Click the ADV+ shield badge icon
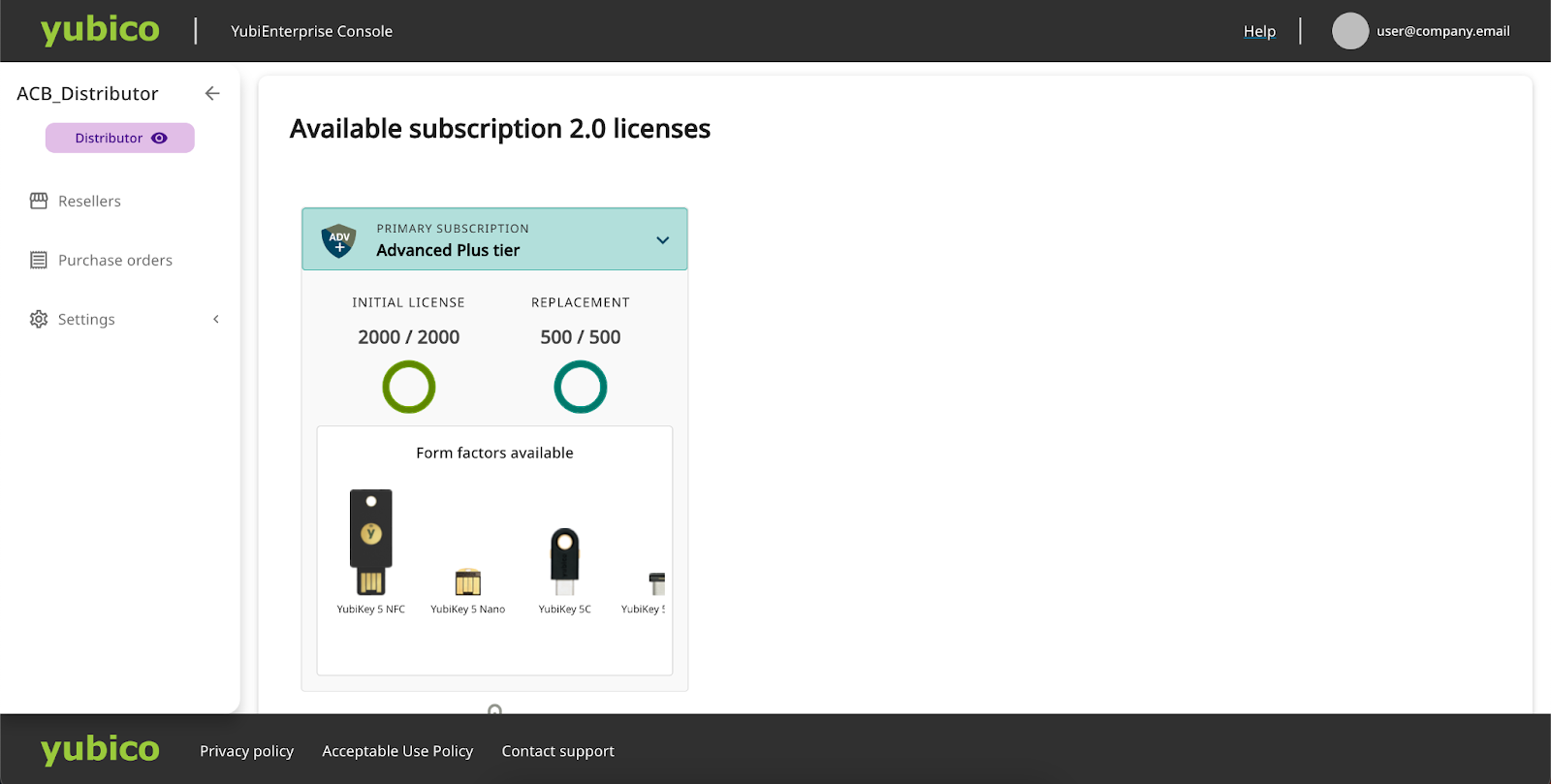The width and height of the screenshot is (1551, 784). click(339, 239)
